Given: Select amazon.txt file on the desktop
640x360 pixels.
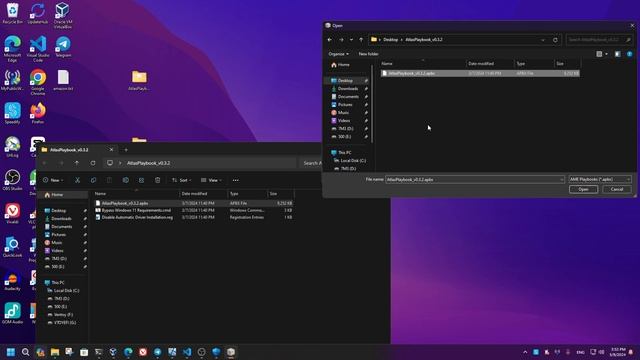Looking at the screenshot, I should coord(63,80).
